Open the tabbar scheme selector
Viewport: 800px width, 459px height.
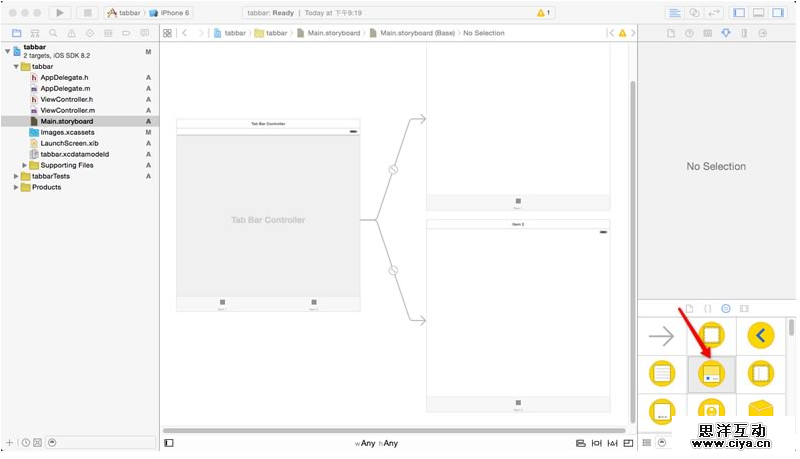(124, 13)
